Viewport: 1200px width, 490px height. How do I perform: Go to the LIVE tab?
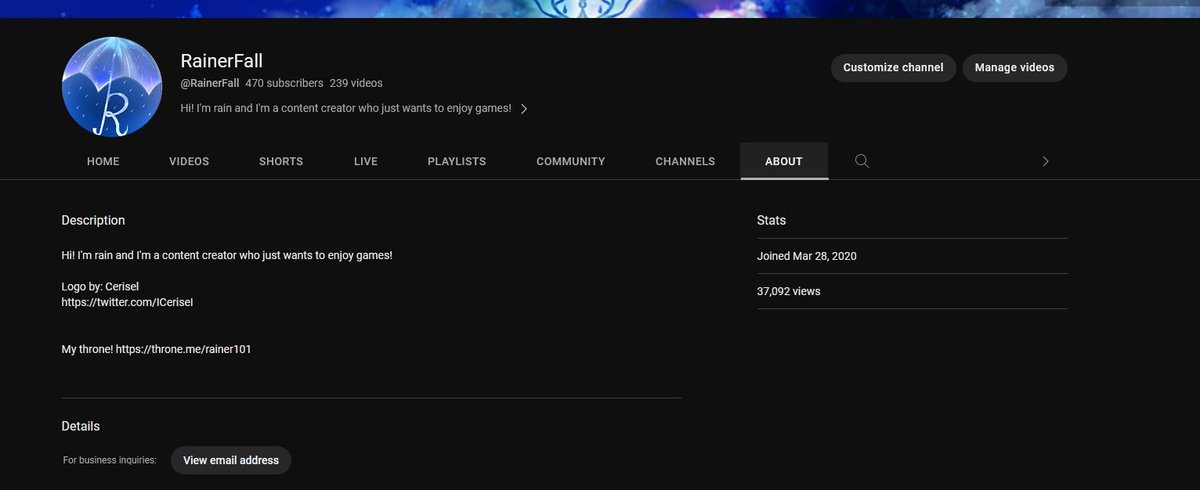click(366, 161)
